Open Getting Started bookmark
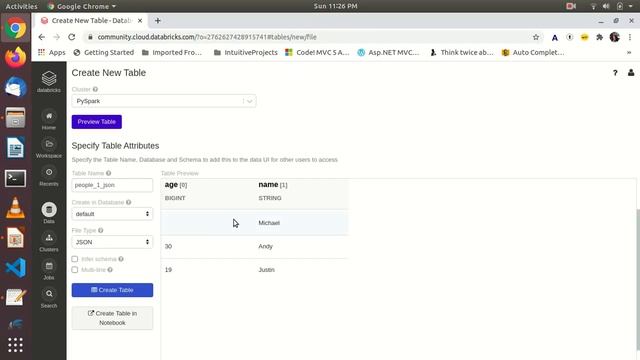640x360 pixels. coord(104,53)
